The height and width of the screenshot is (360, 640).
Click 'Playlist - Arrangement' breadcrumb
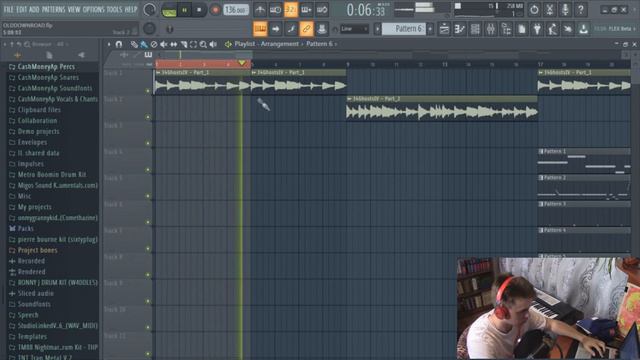coord(267,44)
